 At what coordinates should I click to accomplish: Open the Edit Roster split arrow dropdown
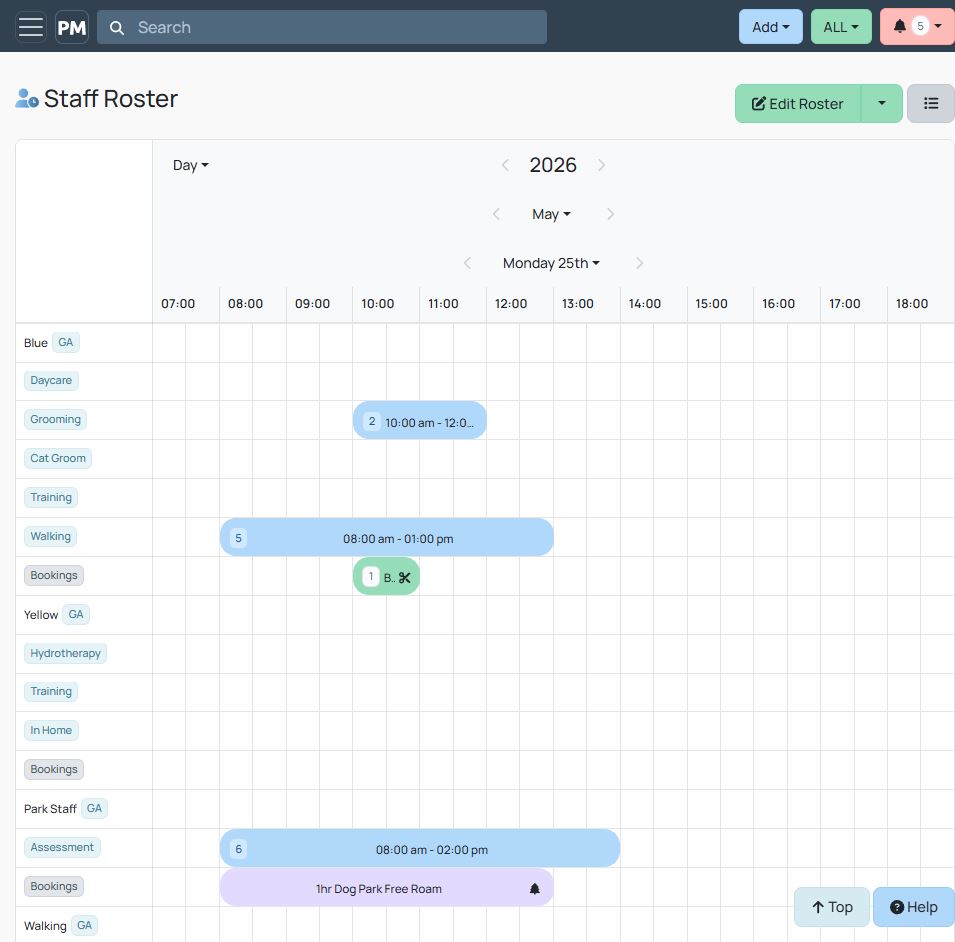(x=881, y=104)
